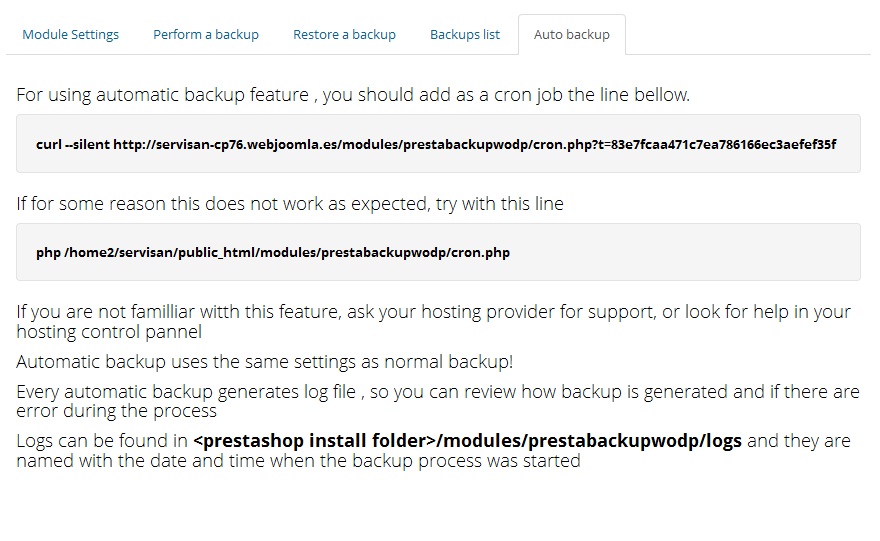Click the /home2/servisan/public_html path text
The width and height of the screenshot is (880, 541).
point(160,253)
